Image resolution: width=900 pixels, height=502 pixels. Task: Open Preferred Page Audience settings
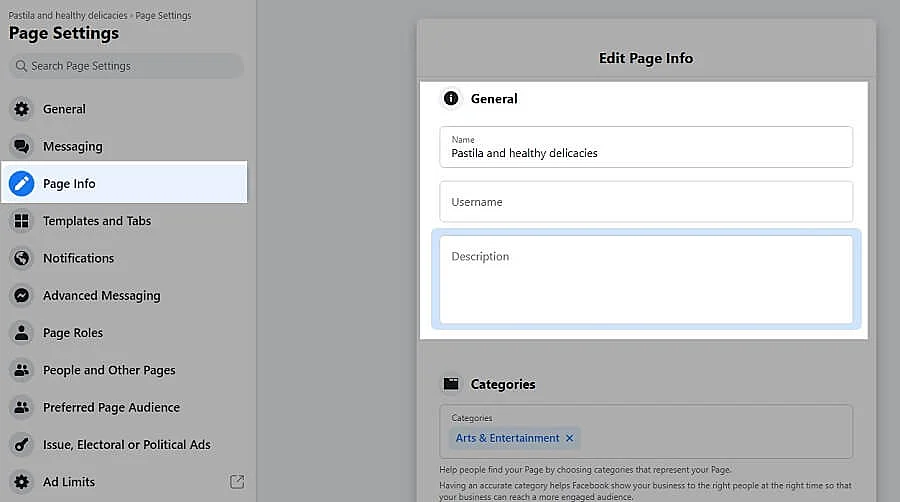[x=111, y=408]
